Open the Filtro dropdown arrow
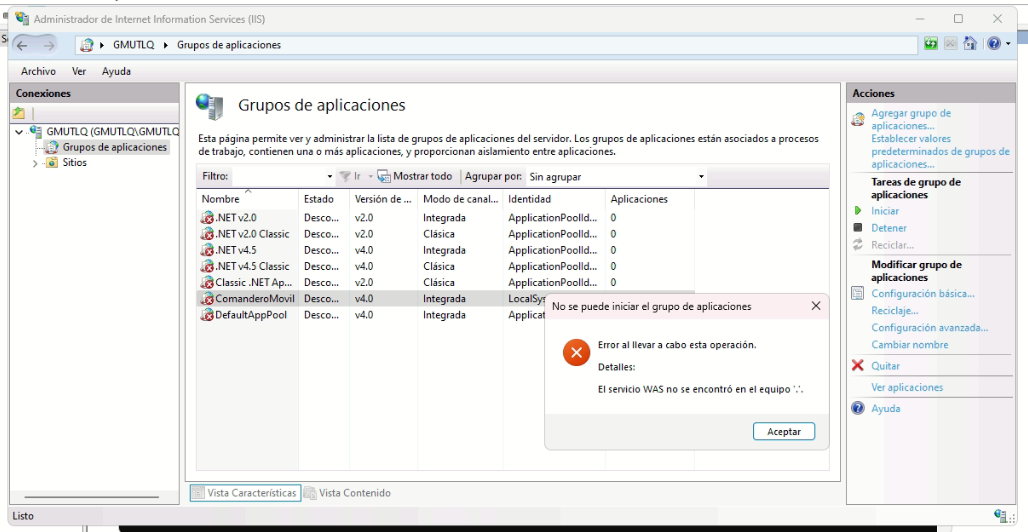Screen dimensions: 1028x532 click(329, 176)
